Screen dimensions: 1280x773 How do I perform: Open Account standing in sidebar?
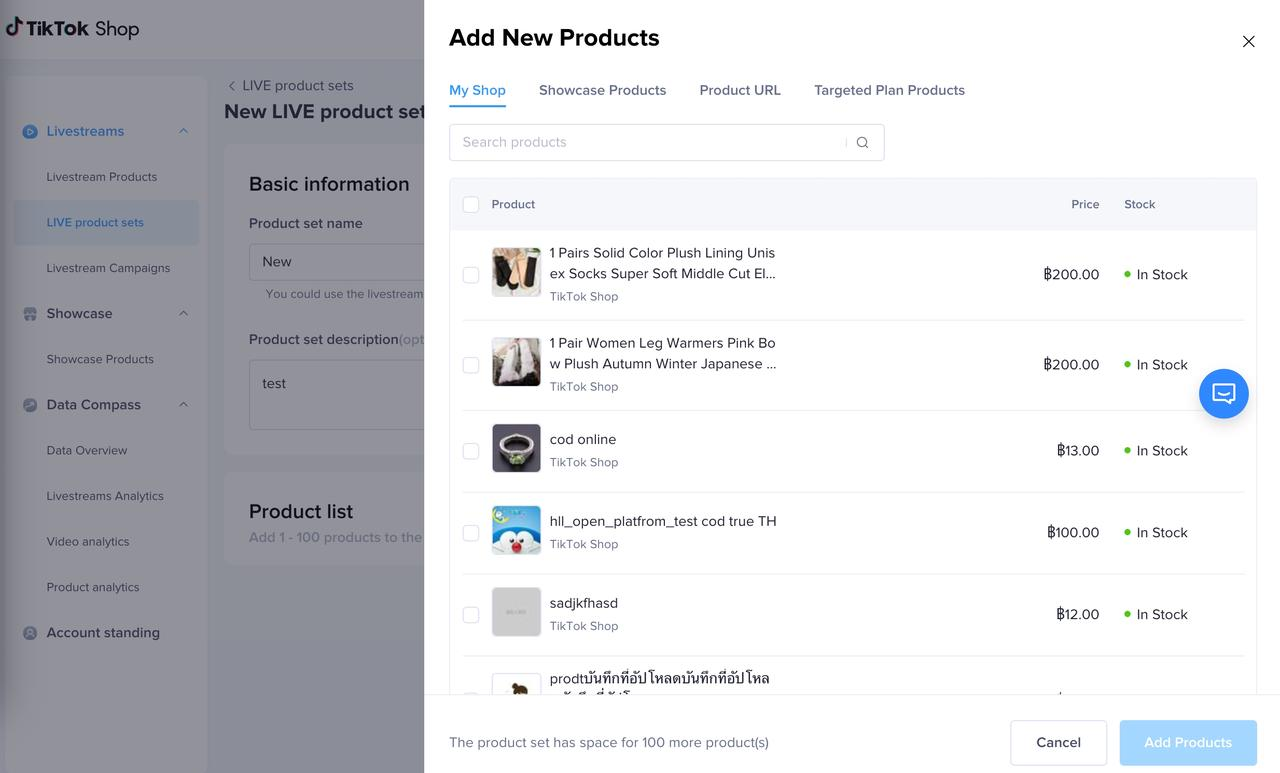[x=102, y=633]
